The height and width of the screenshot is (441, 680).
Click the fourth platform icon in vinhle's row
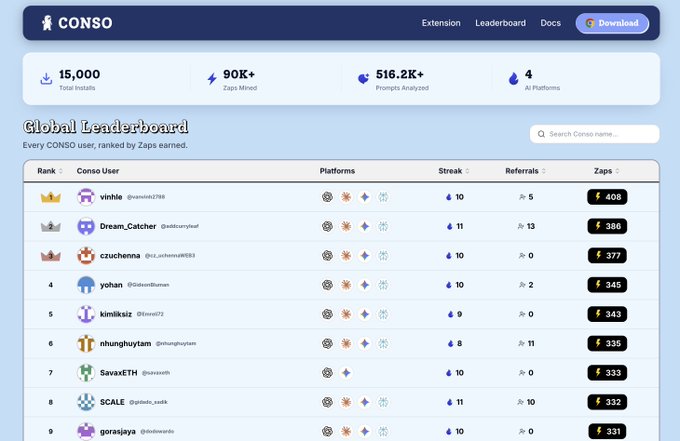coord(383,197)
